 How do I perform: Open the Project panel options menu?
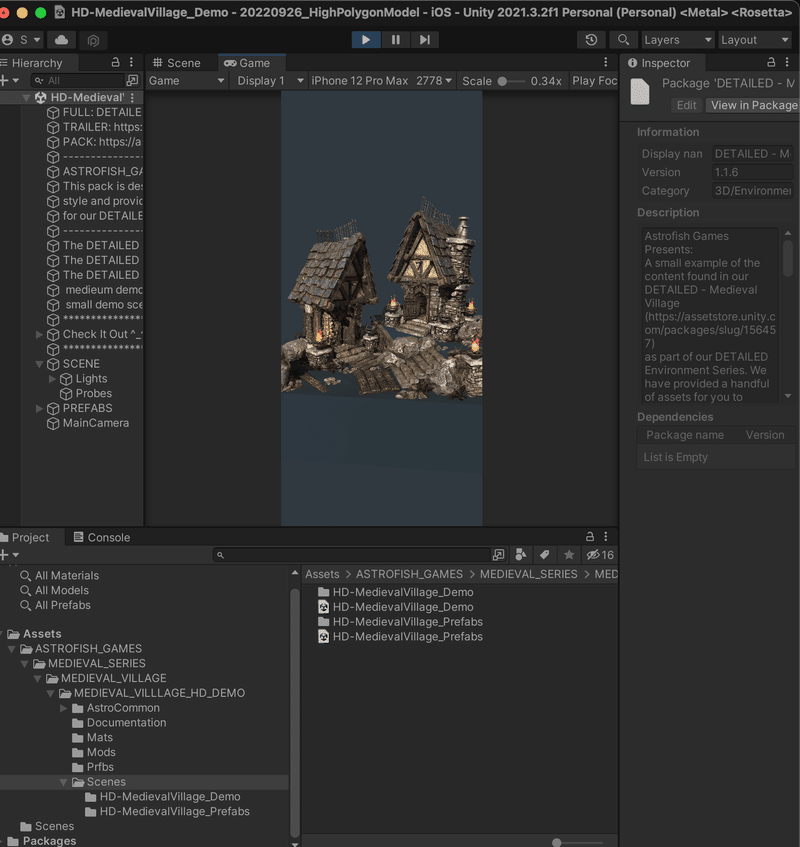[606, 536]
